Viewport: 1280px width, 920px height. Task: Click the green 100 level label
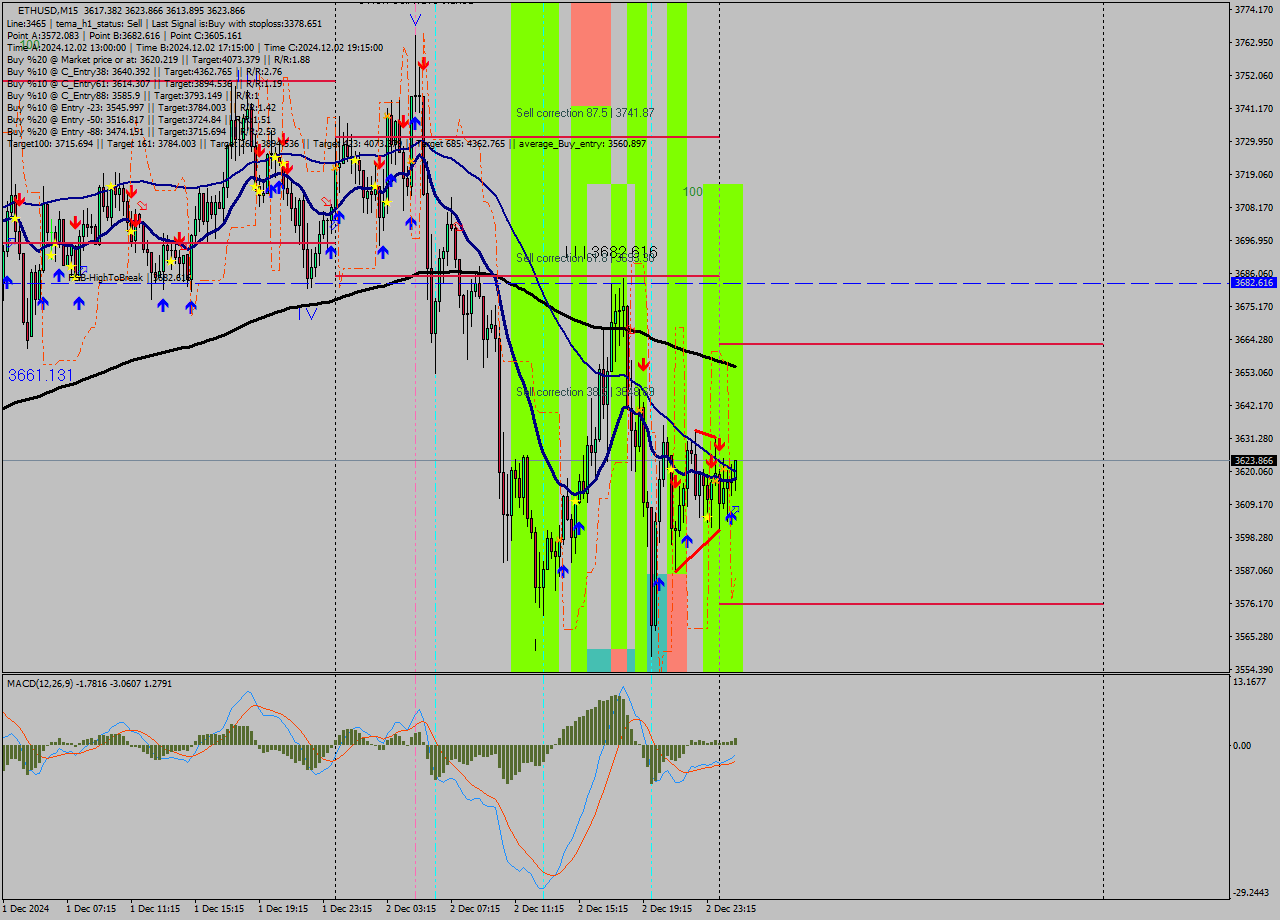tap(693, 191)
